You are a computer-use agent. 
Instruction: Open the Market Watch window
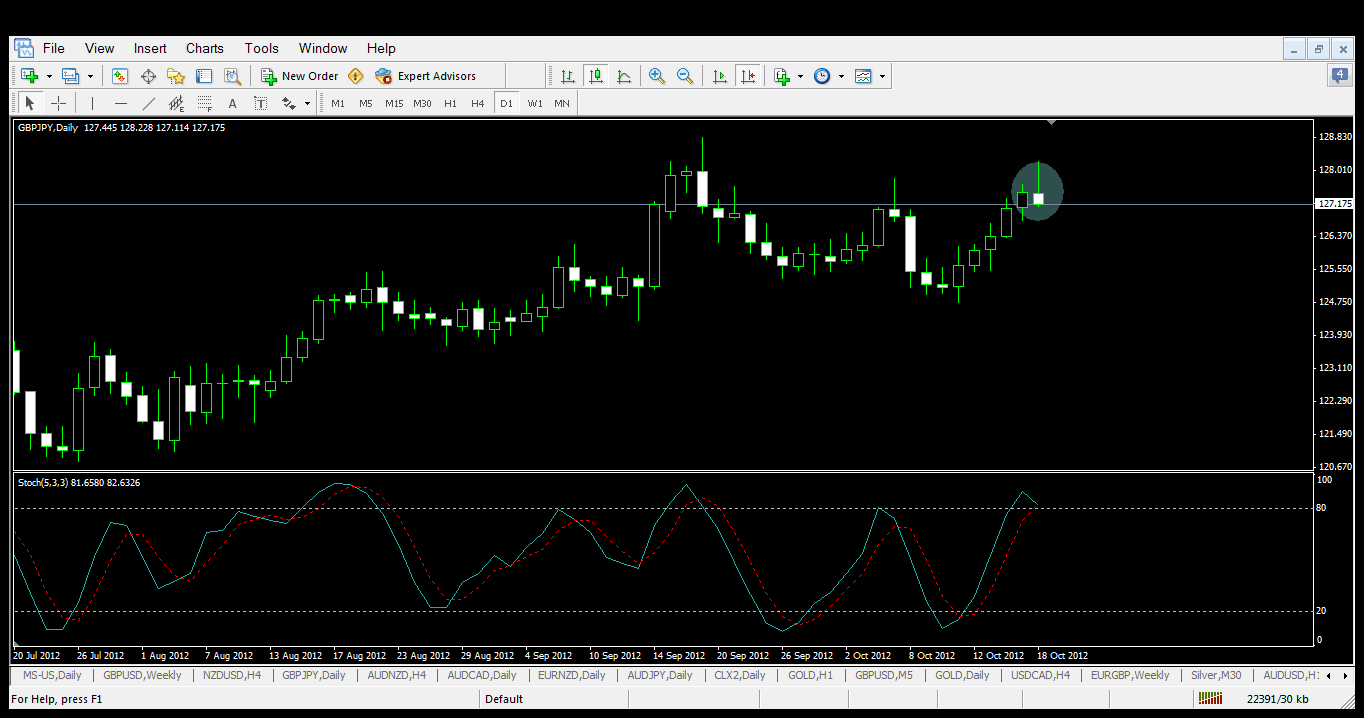[x=120, y=76]
